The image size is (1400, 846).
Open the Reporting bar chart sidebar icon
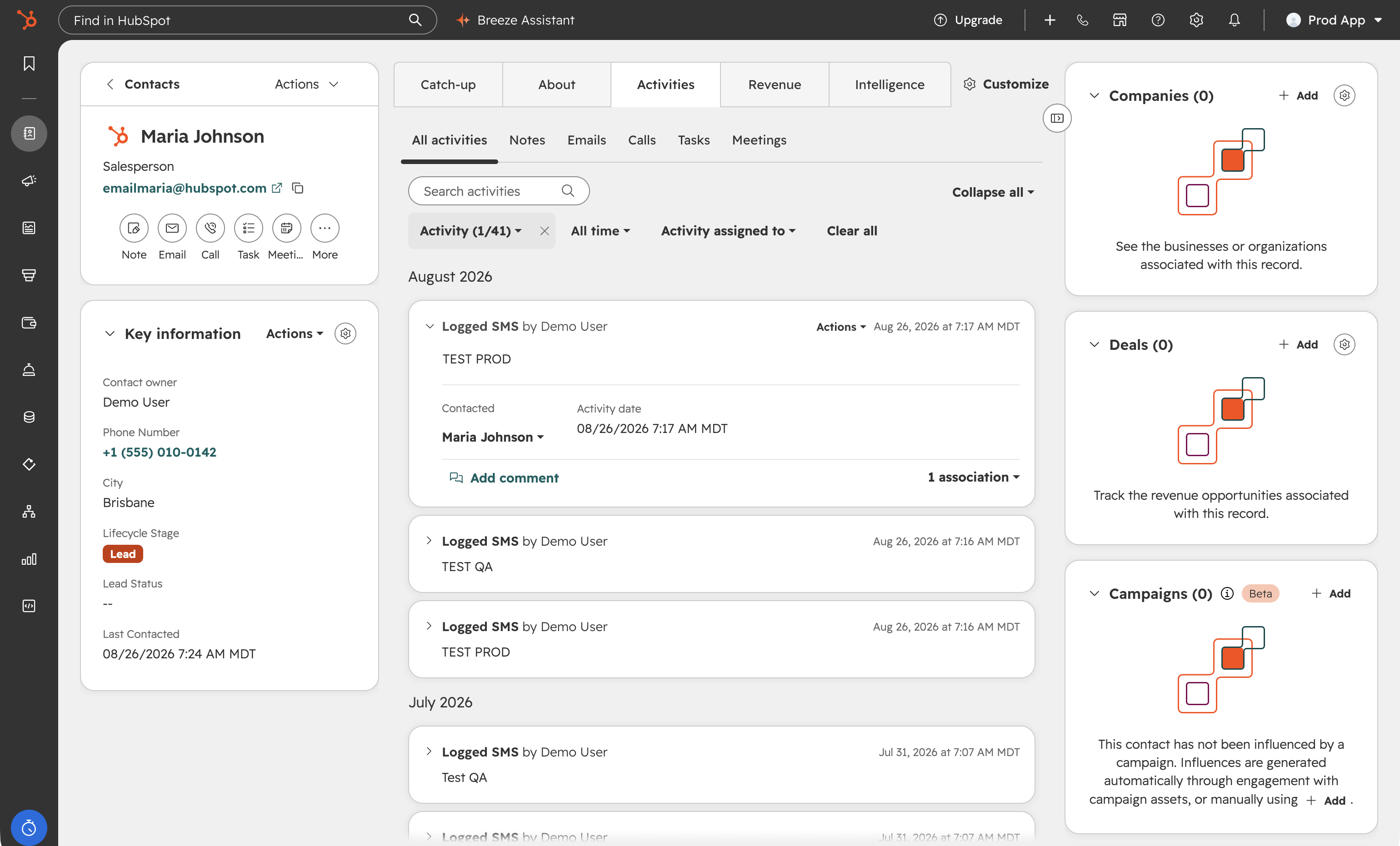[x=29, y=559]
